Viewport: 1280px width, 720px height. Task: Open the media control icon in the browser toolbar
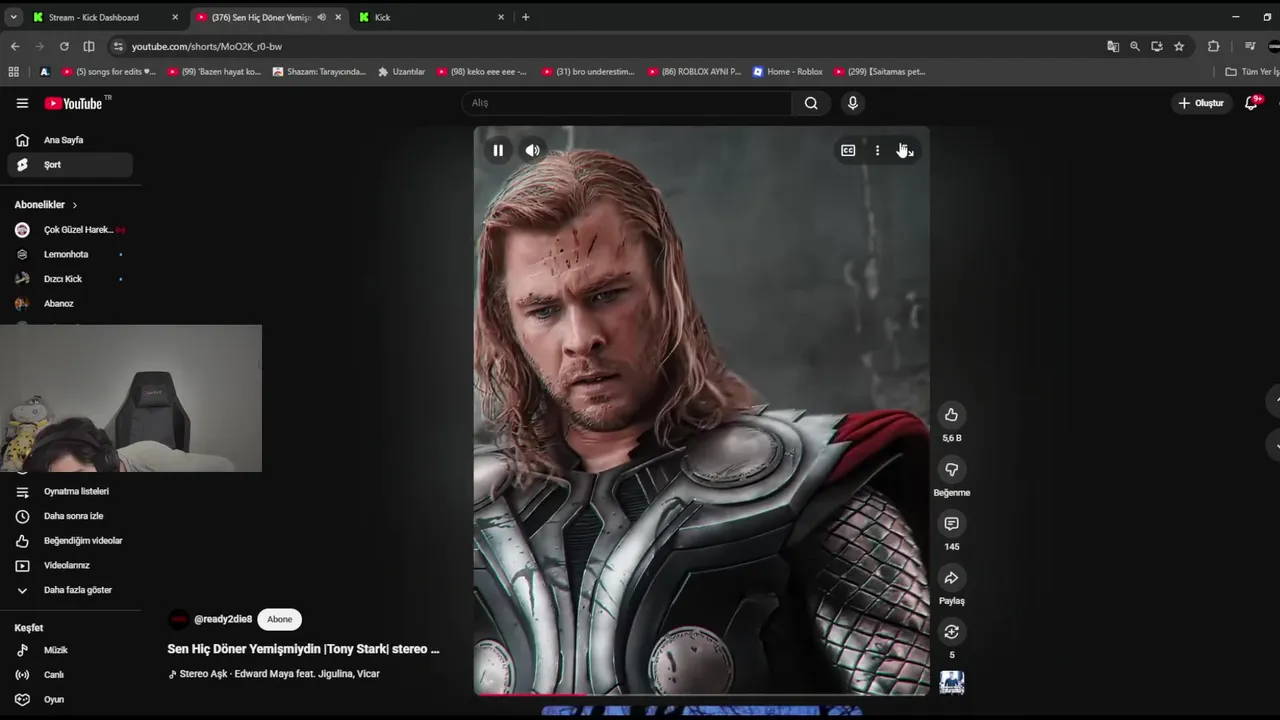point(1249,46)
